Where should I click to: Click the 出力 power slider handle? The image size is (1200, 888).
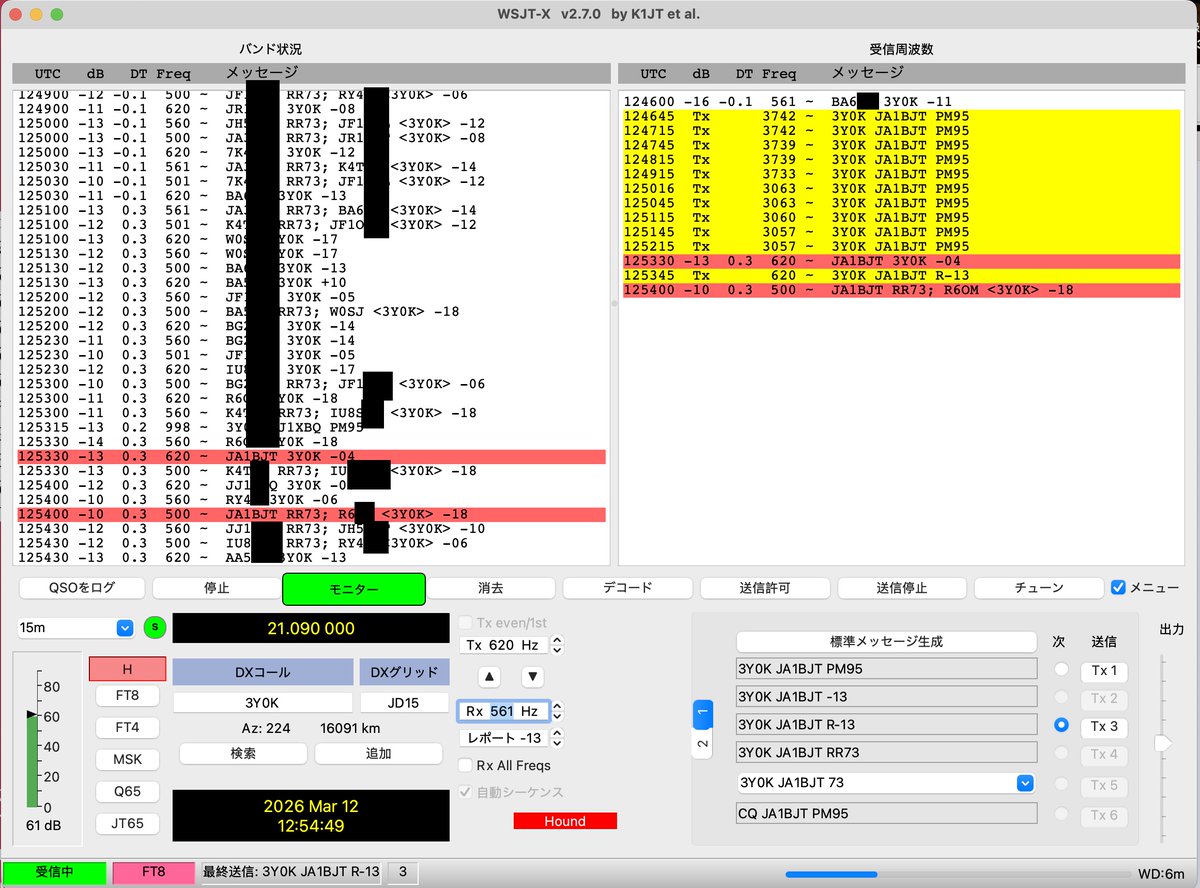point(1162,743)
